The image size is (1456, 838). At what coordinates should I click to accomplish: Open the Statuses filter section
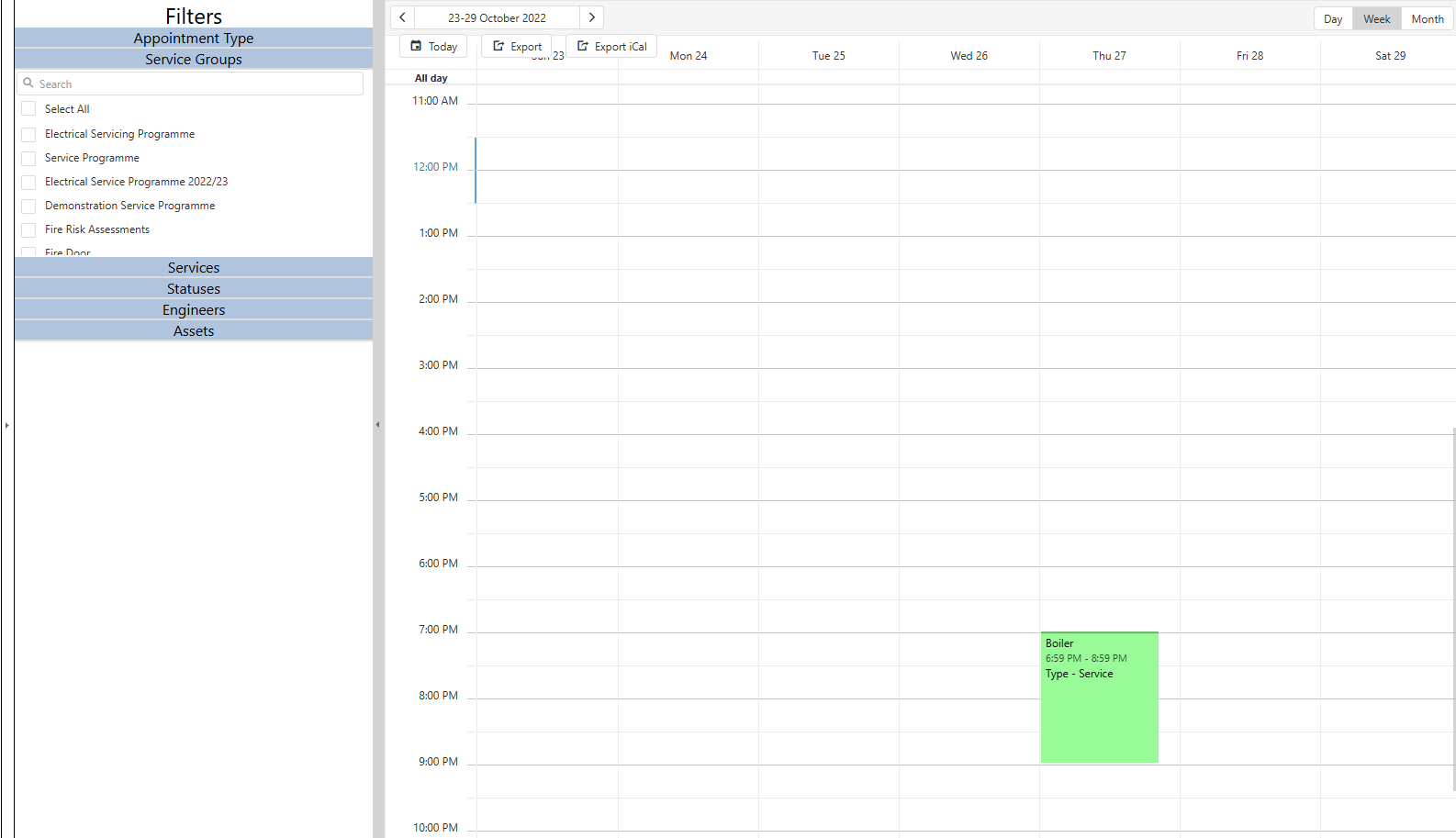194,288
